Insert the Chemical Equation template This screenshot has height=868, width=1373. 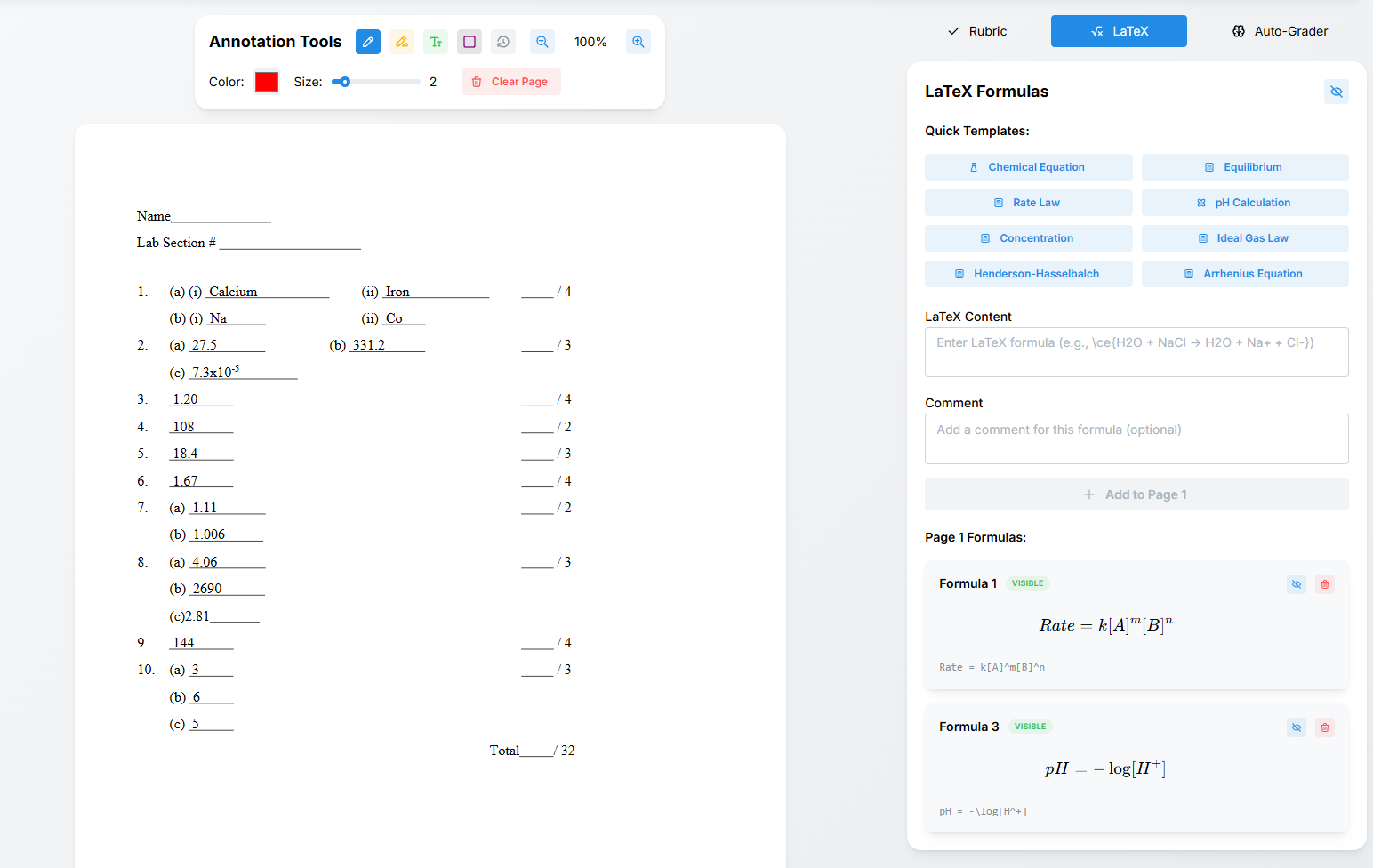(1028, 167)
